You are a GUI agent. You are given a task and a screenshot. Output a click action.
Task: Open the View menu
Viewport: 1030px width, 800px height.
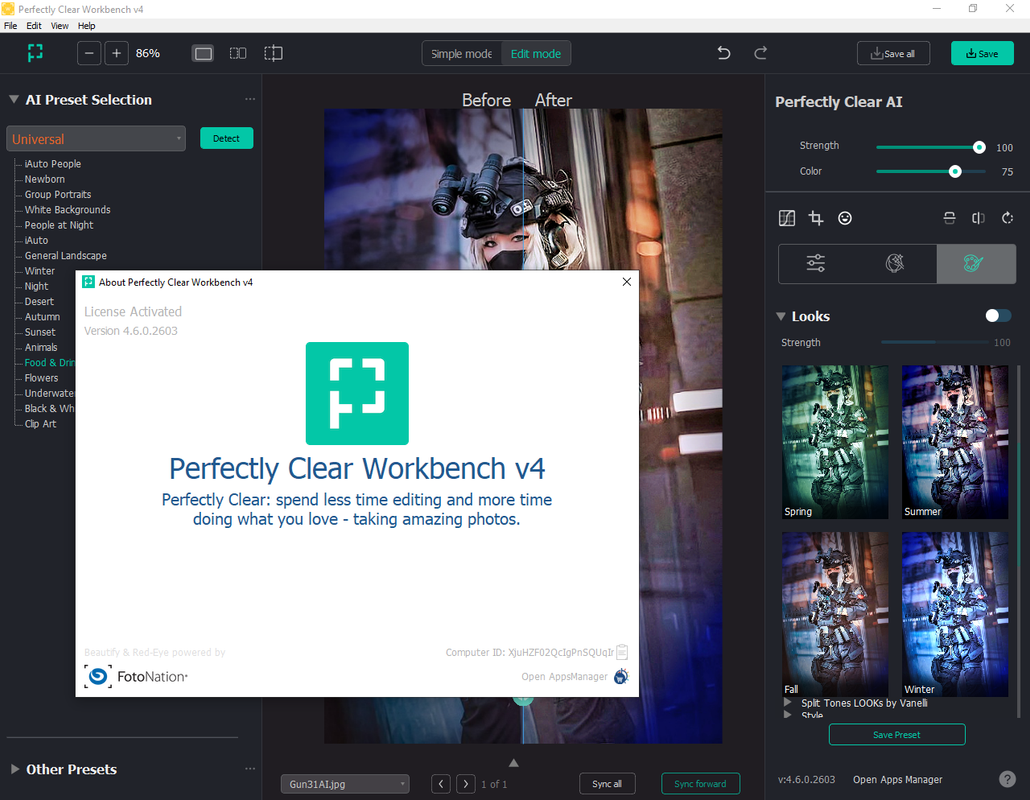pyautogui.click(x=60, y=26)
